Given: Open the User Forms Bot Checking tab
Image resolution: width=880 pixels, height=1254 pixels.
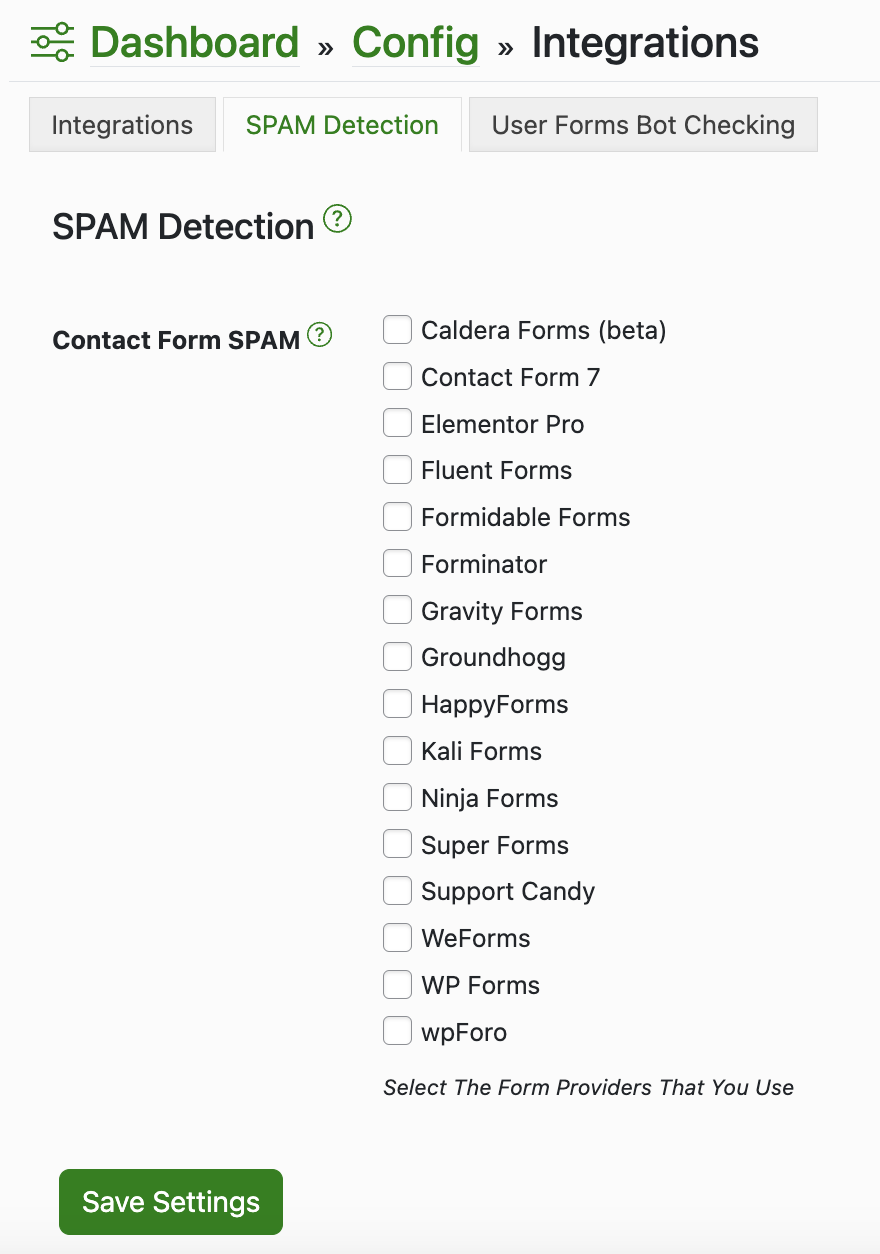Looking at the screenshot, I should 643,124.
